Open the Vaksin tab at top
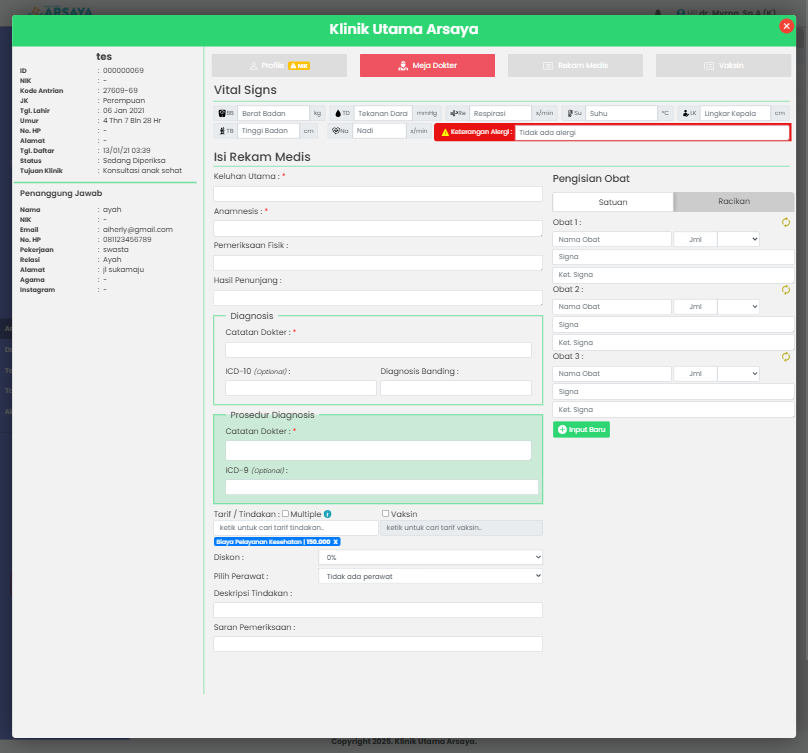This screenshot has height=753, width=808. tap(723, 65)
